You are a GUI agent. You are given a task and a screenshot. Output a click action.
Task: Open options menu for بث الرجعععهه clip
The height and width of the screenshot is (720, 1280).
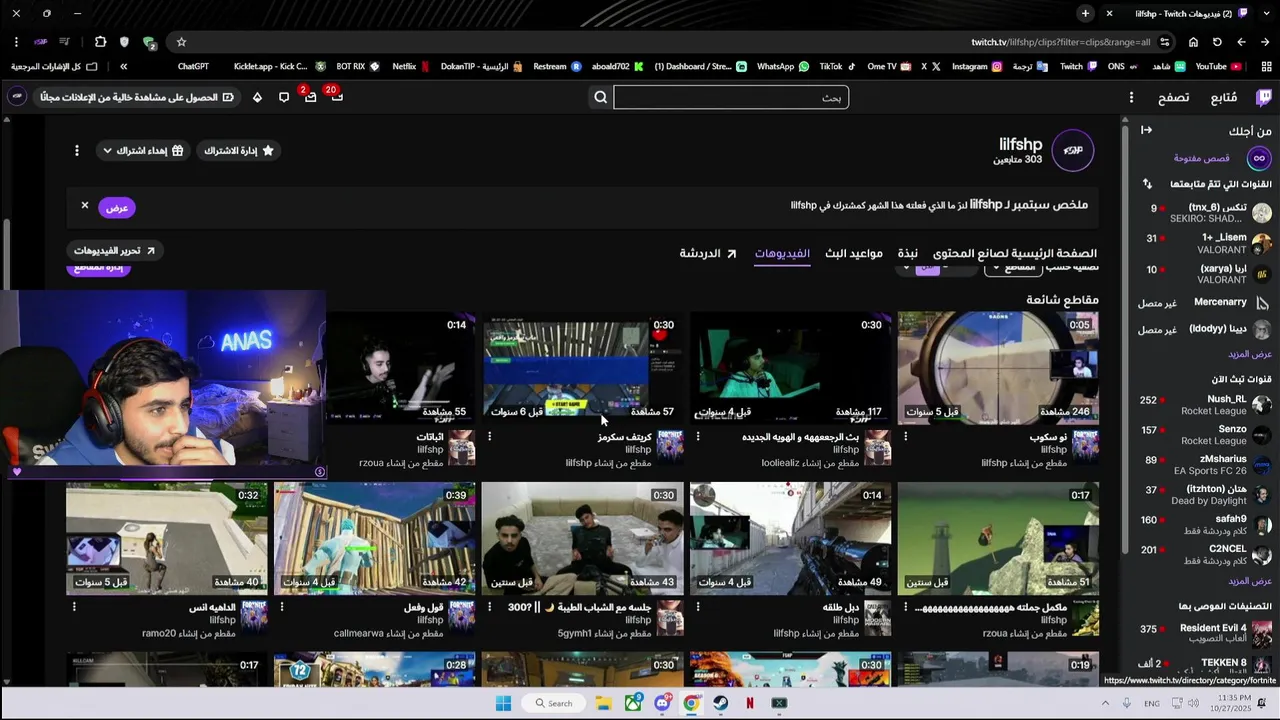tap(698, 436)
